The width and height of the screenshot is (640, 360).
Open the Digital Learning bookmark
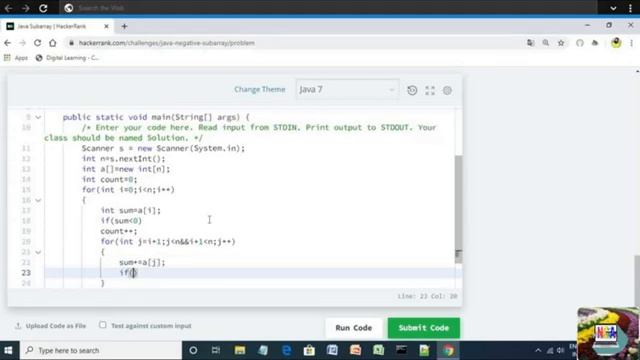[67, 58]
